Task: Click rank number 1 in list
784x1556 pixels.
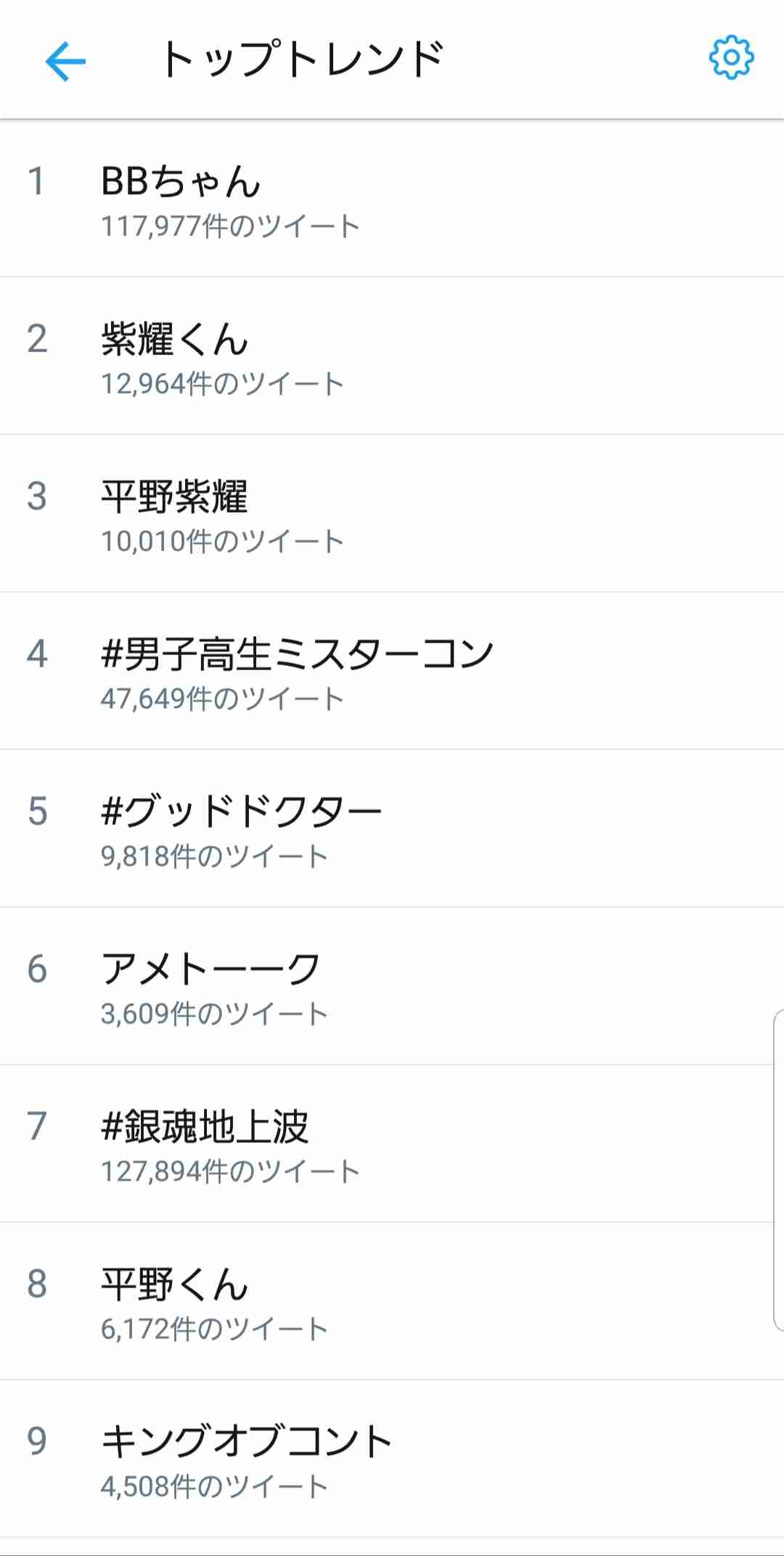Action: point(36,182)
